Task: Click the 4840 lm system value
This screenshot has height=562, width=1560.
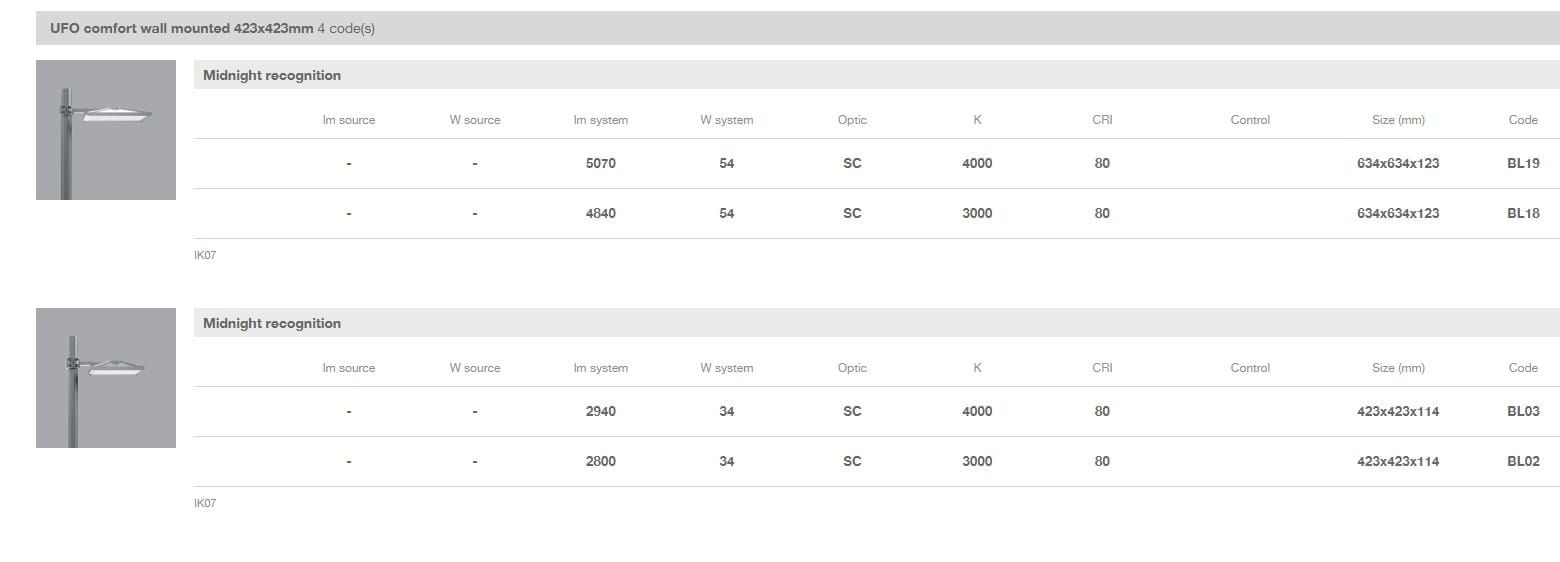Action: pyautogui.click(x=600, y=213)
